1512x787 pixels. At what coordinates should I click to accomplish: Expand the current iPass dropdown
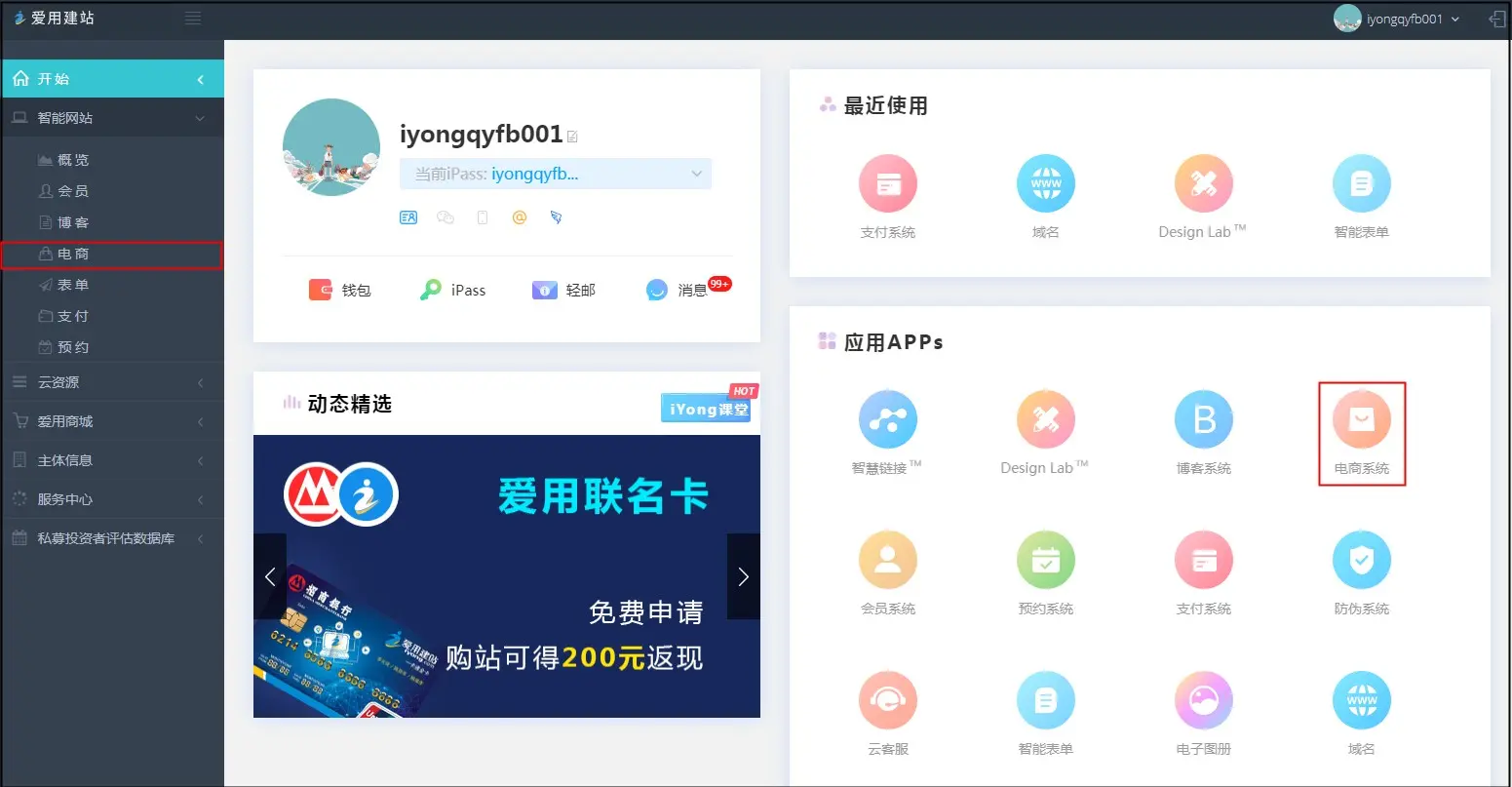[555, 174]
